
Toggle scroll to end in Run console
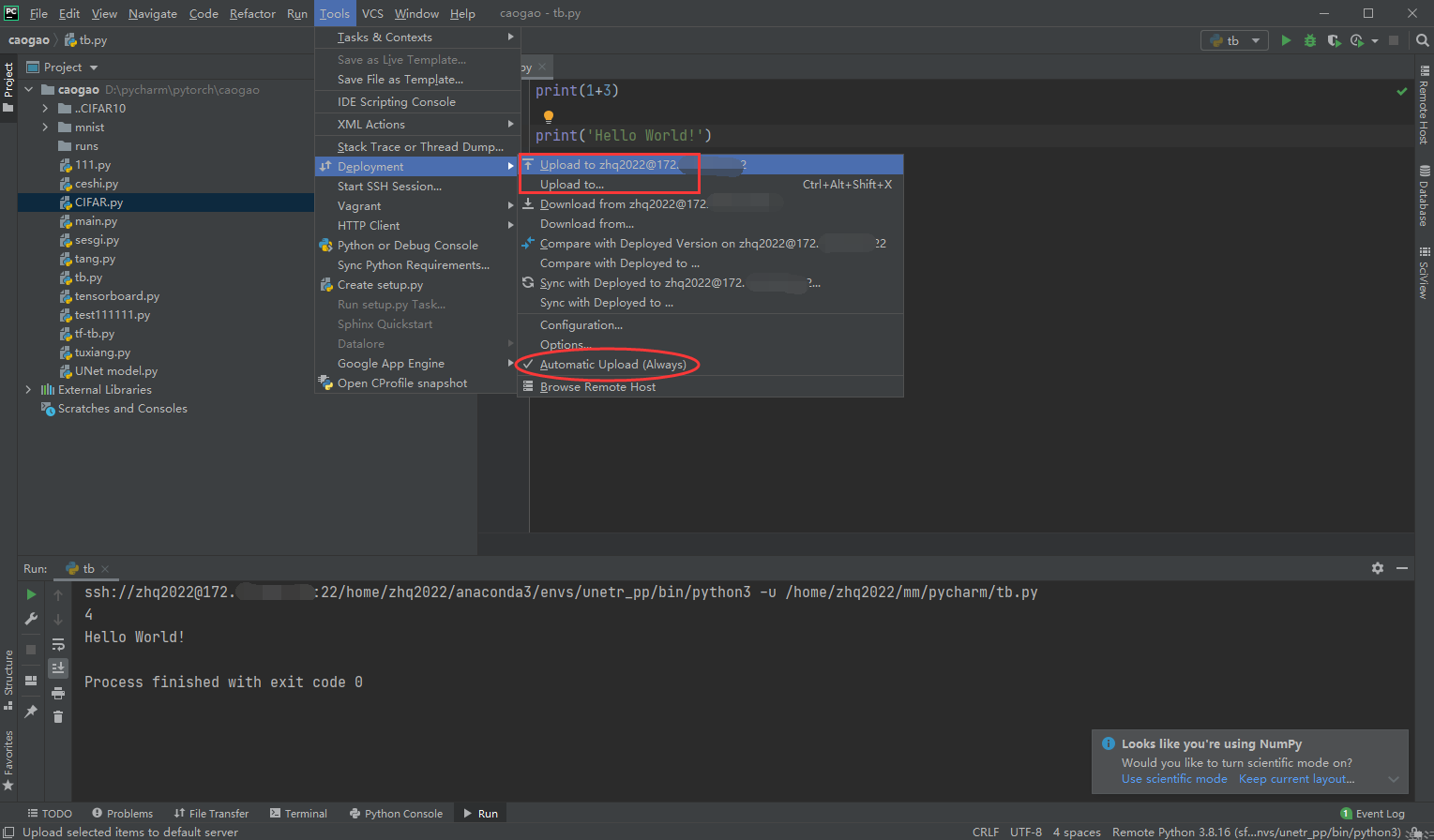click(x=58, y=667)
